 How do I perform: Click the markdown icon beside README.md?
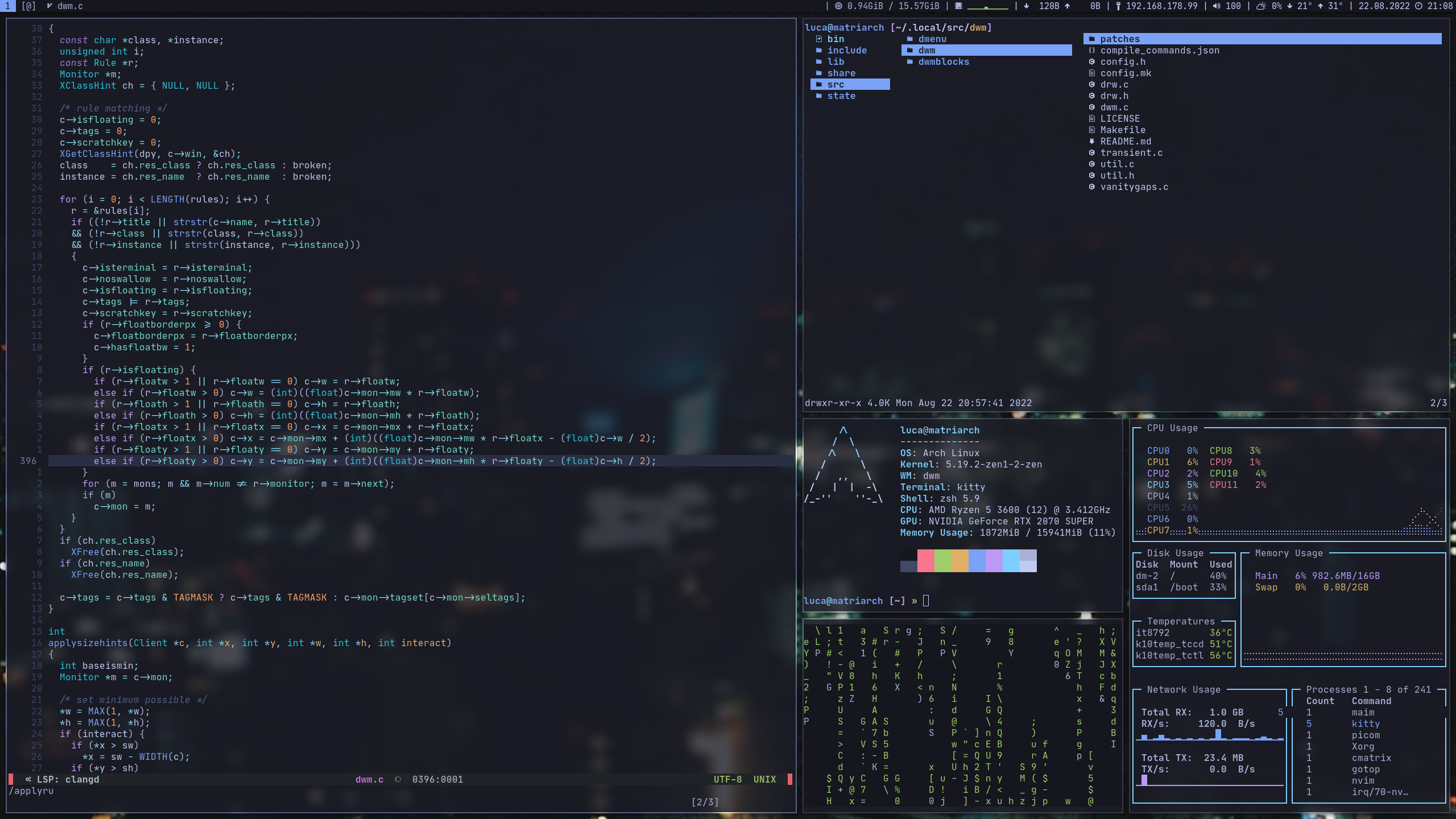pos(1092,141)
